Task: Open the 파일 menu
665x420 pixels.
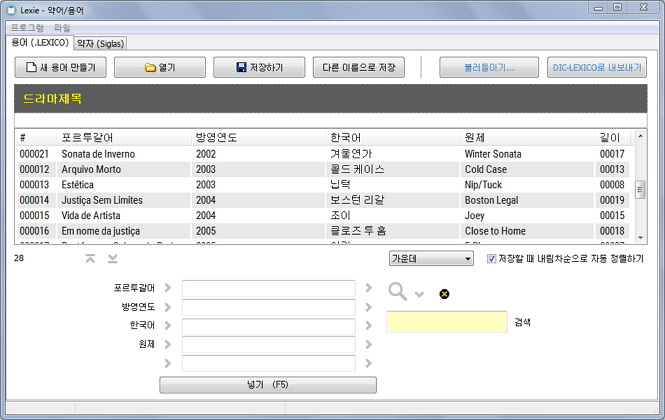Action: coord(62,28)
